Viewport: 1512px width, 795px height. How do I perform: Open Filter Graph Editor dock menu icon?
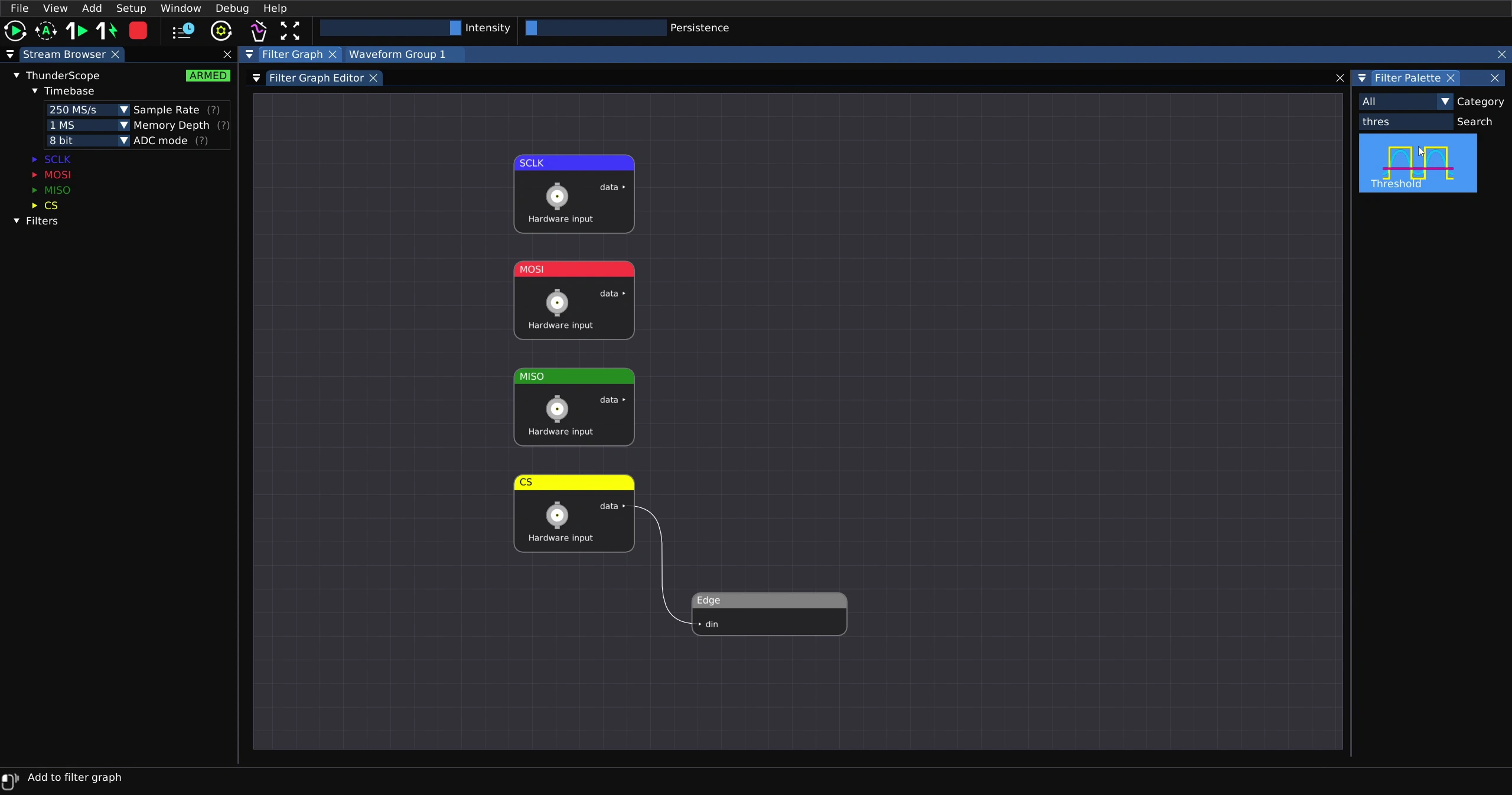pyautogui.click(x=256, y=78)
